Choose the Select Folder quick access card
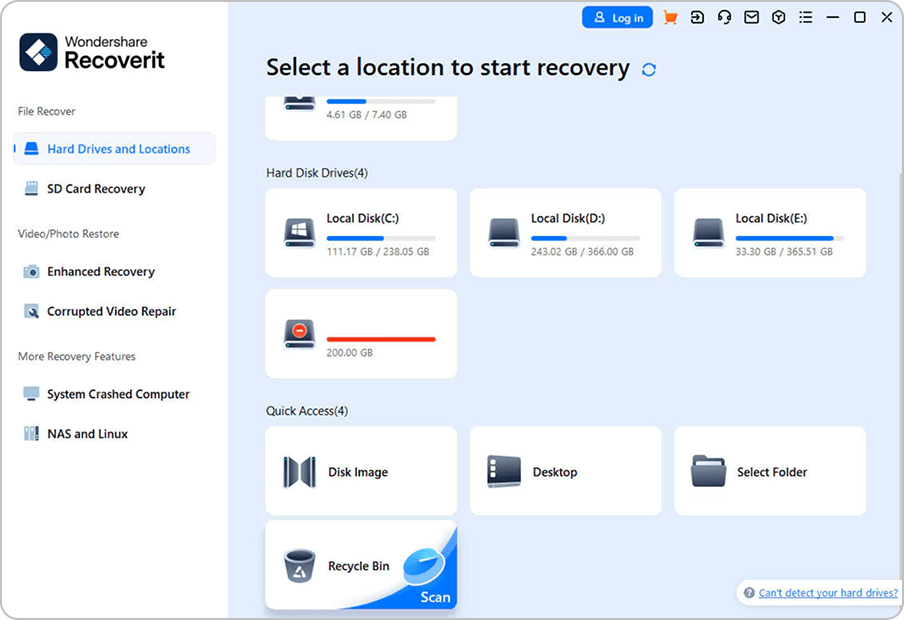This screenshot has width=904, height=620. click(x=770, y=471)
